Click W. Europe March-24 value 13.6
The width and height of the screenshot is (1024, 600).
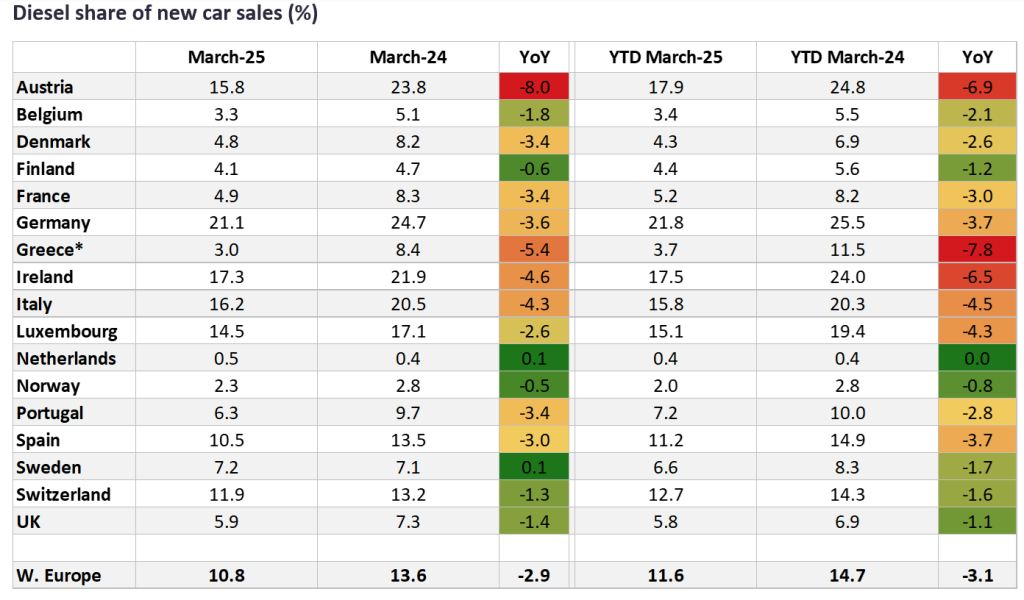pyautogui.click(x=407, y=575)
